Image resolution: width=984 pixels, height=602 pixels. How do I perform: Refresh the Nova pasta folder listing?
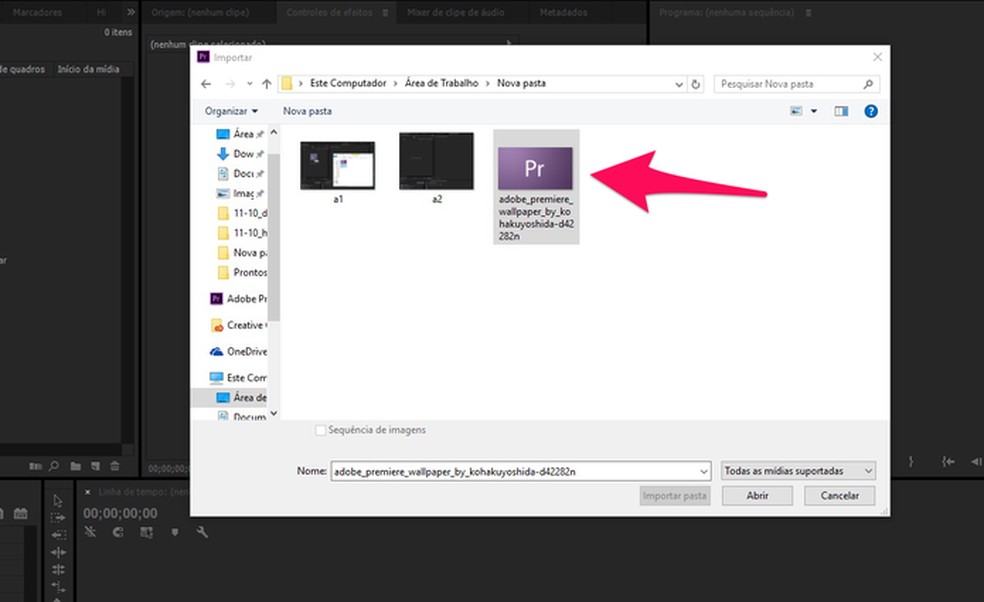click(695, 84)
